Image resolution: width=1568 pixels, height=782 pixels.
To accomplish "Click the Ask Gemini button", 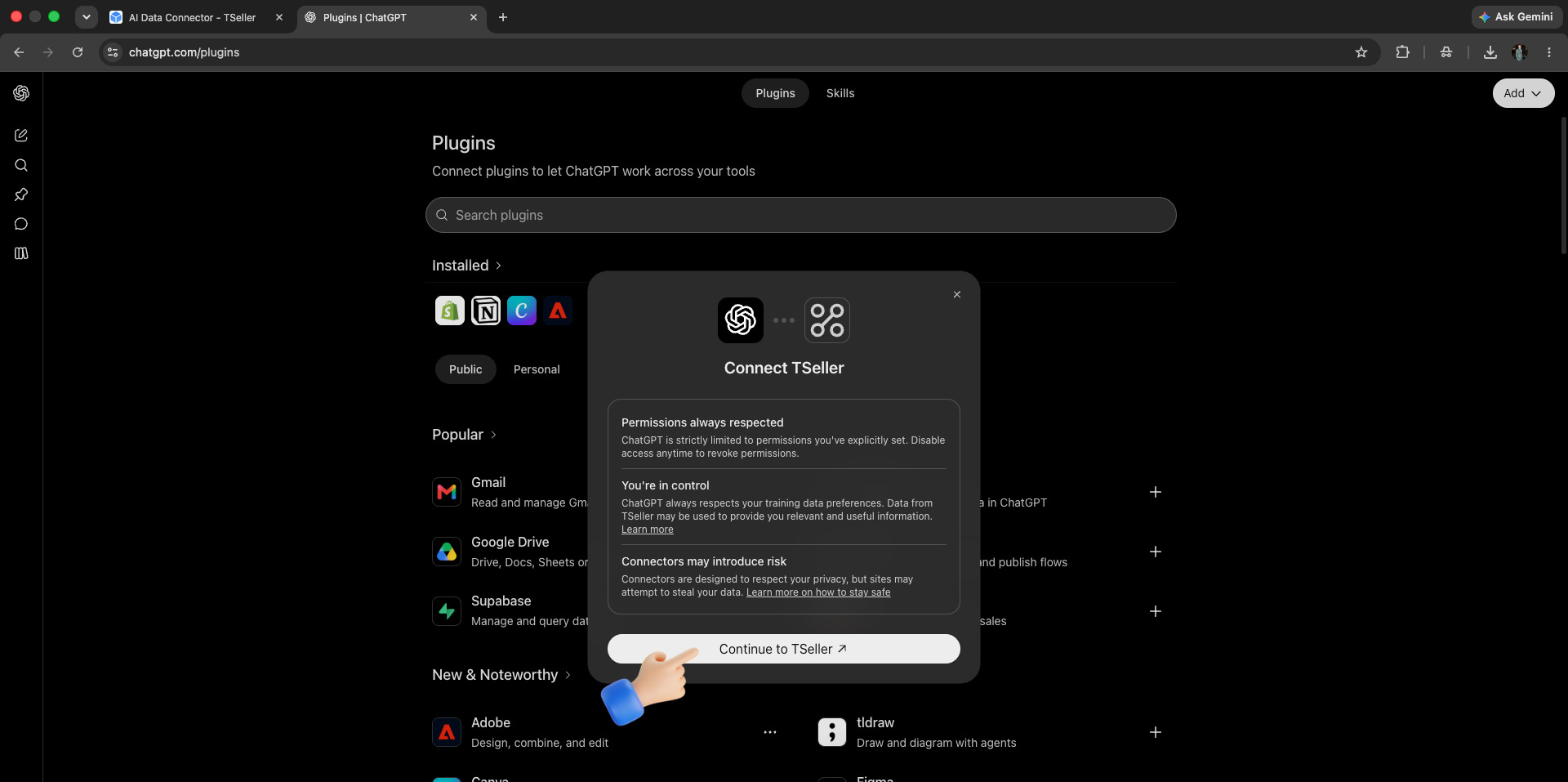I will pyautogui.click(x=1517, y=17).
